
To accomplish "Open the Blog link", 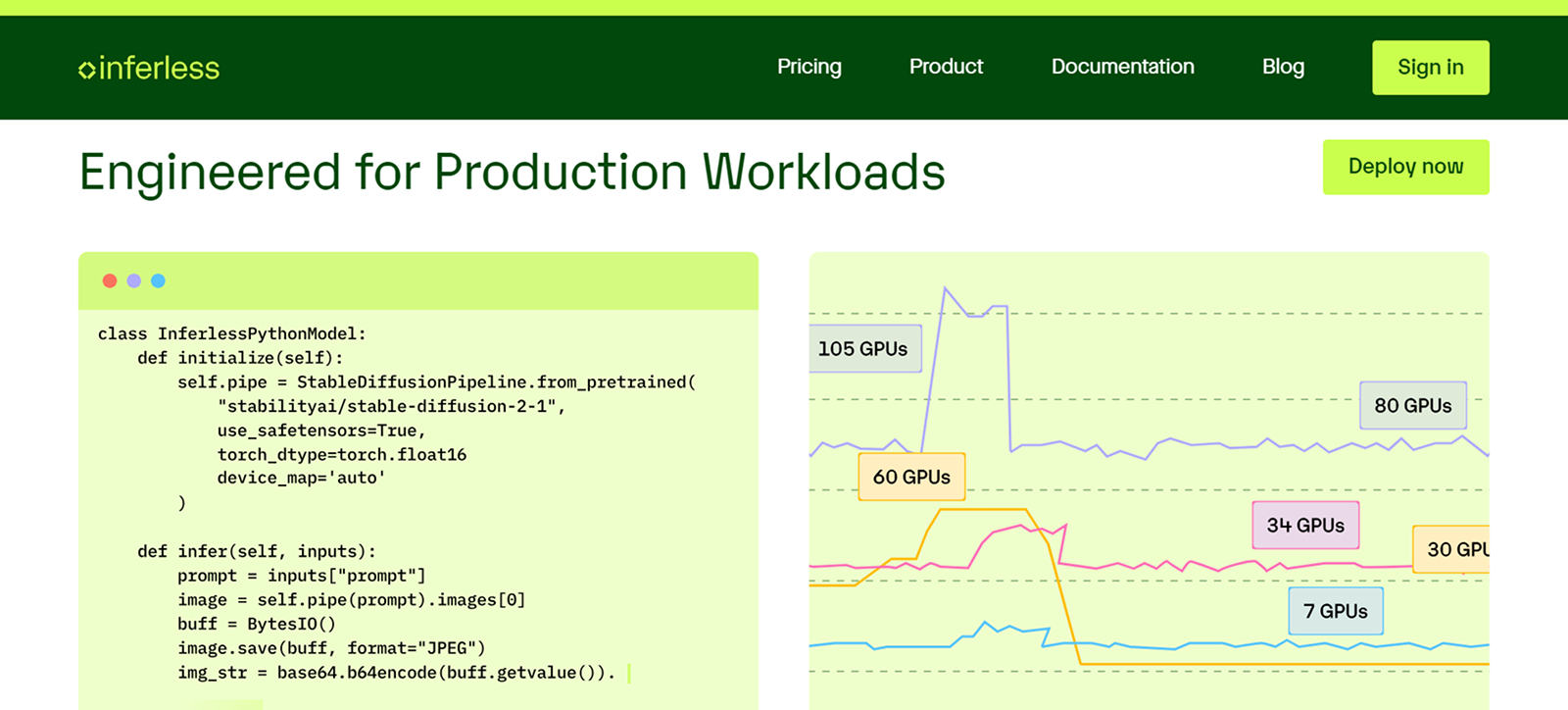I will click(1283, 67).
